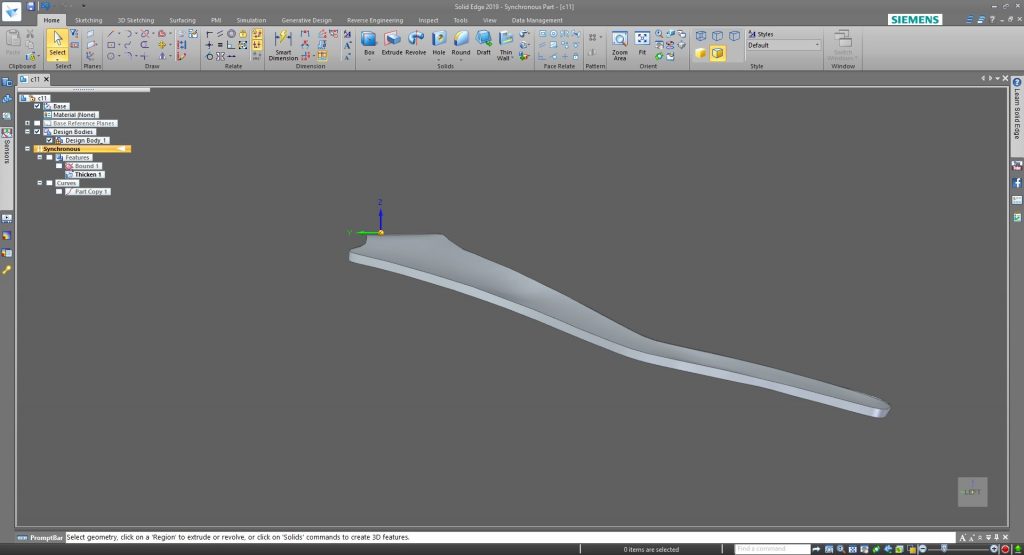Collapse the Synchronous node
Image resolution: width=1024 pixels, height=555 pixels.
tap(27, 149)
